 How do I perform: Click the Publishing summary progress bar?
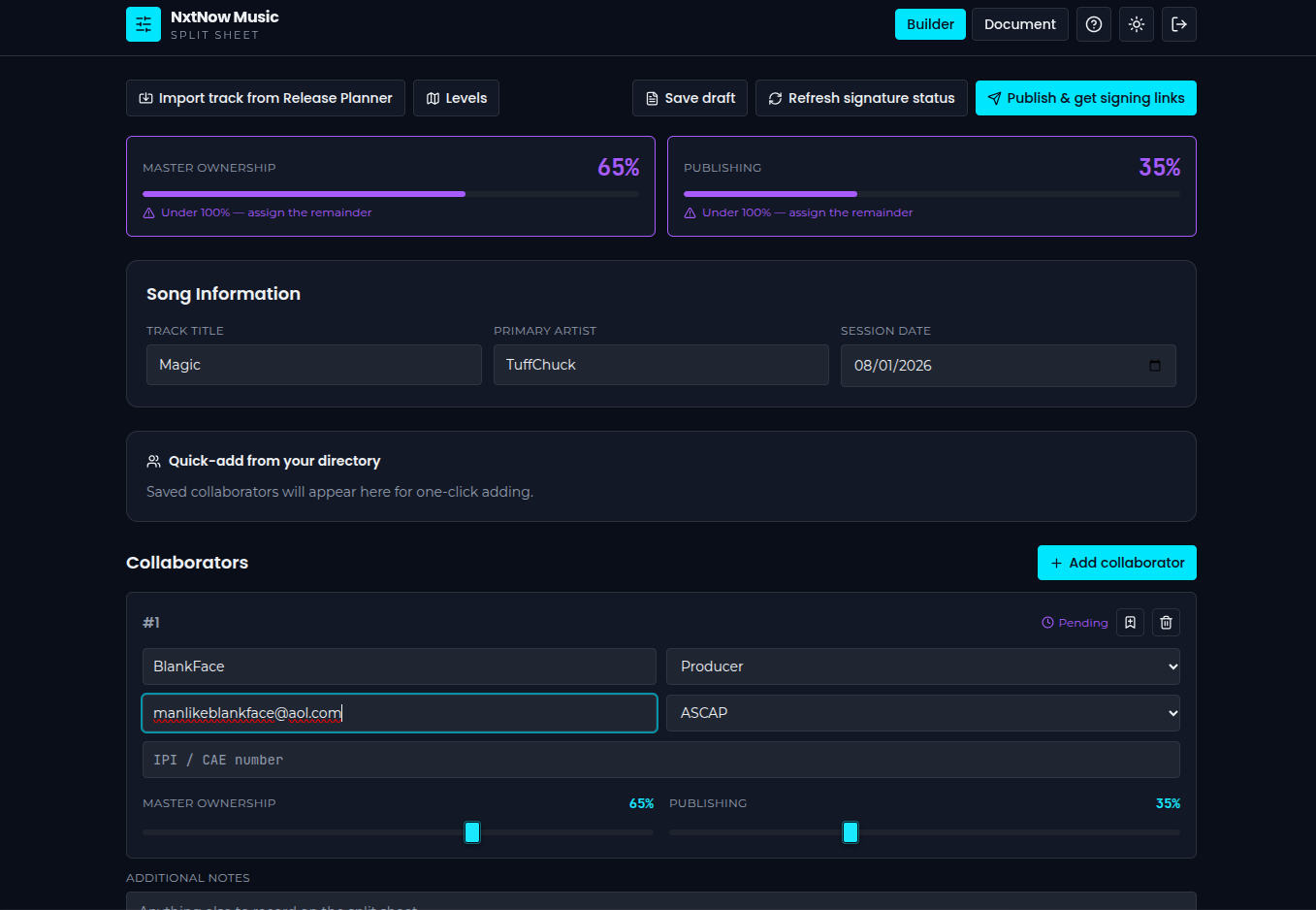[932, 194]
